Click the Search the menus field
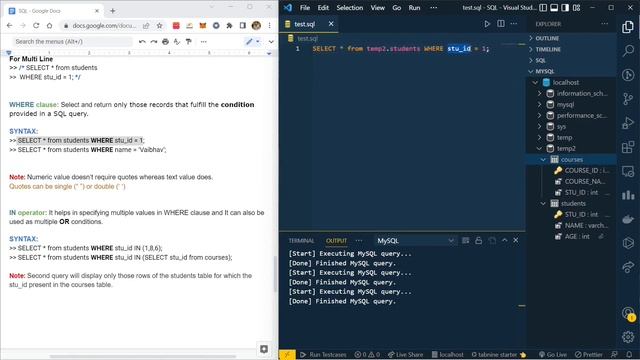640x360 pixels. [72, 42]
